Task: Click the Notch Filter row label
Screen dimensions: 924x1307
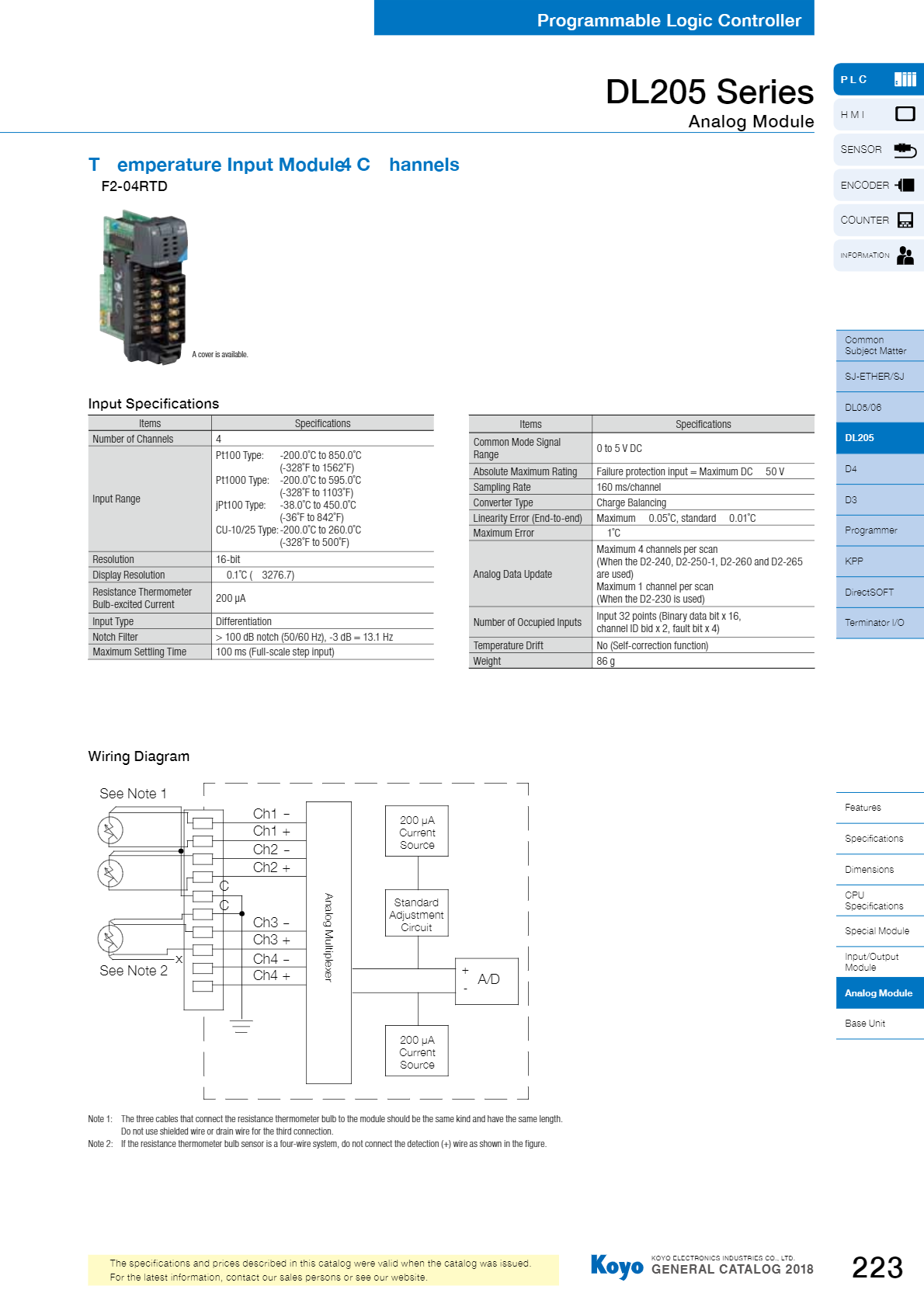Action: [115, 637]
